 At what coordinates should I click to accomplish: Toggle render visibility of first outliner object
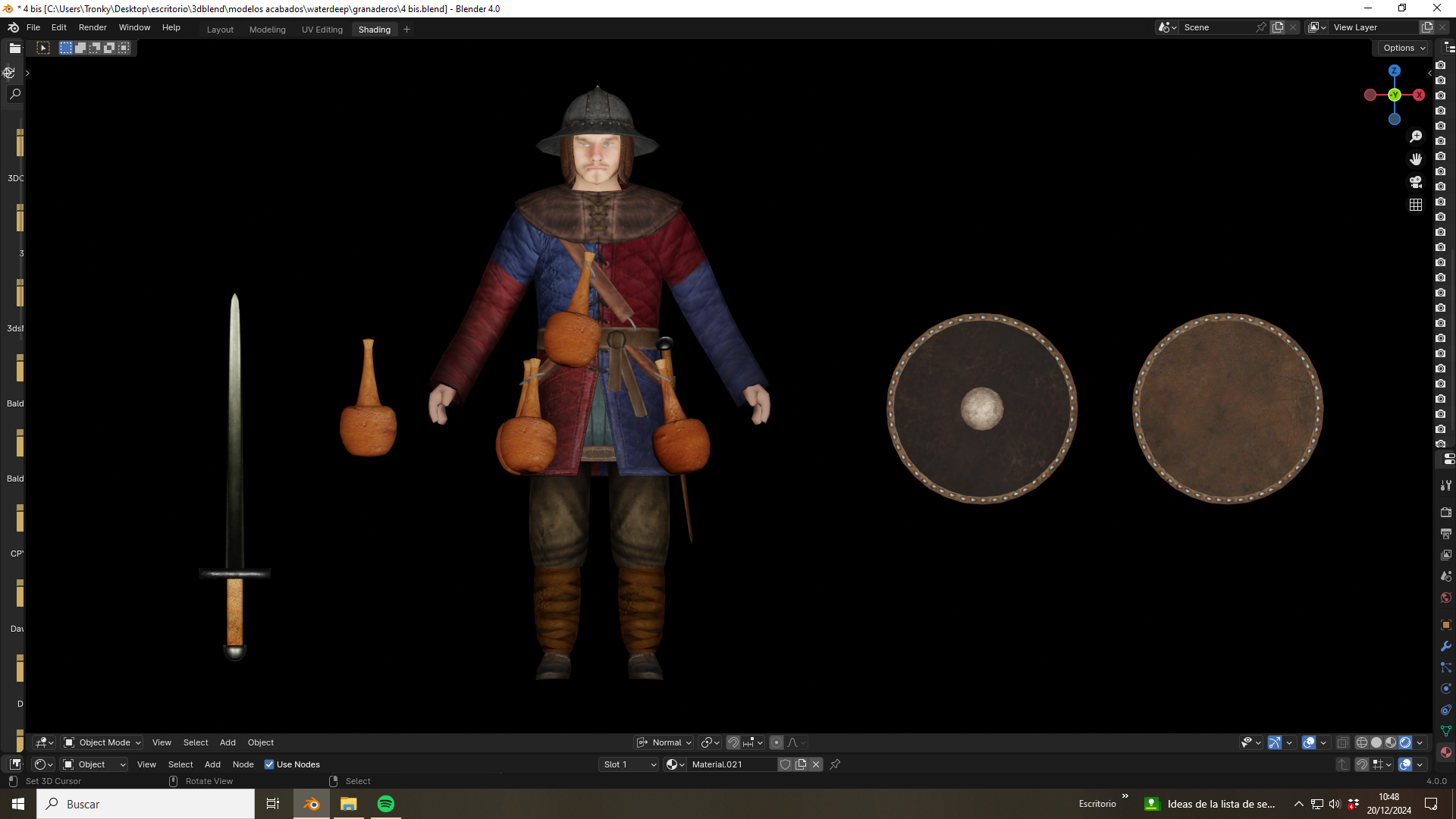pyautogui.click(x=1441, y=65)
